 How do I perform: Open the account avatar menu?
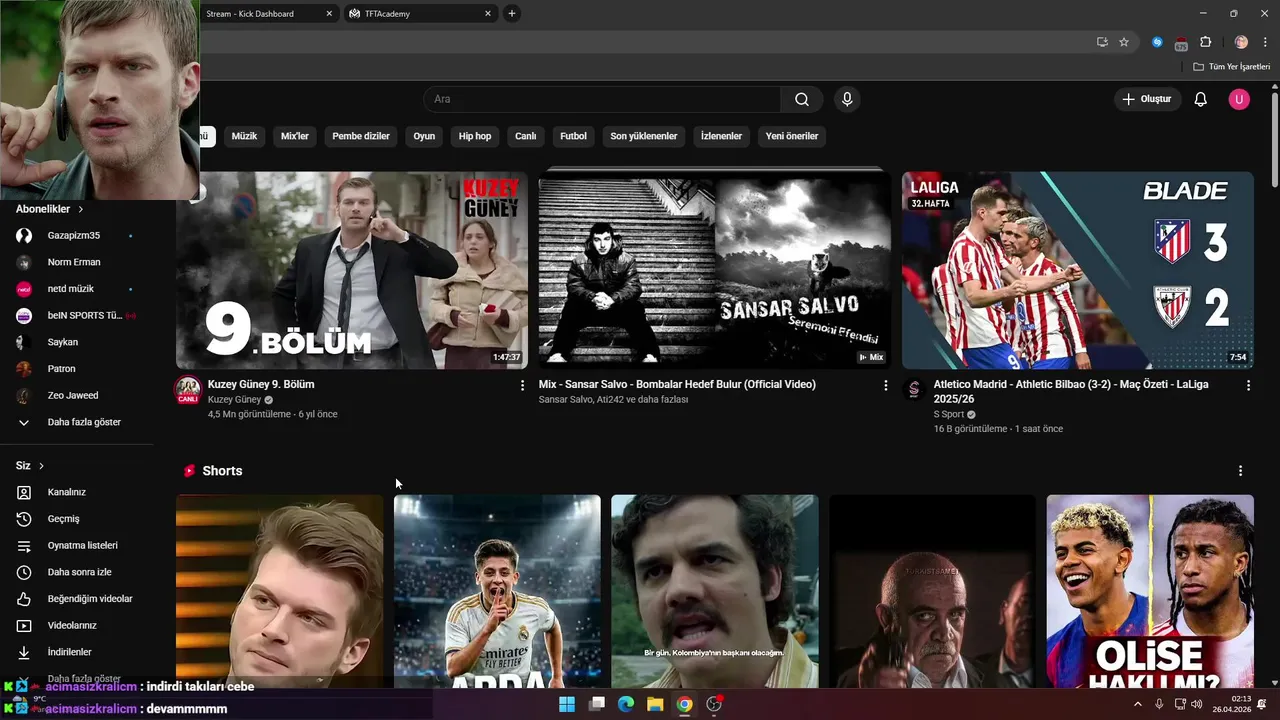click(x=1239, y=99)
